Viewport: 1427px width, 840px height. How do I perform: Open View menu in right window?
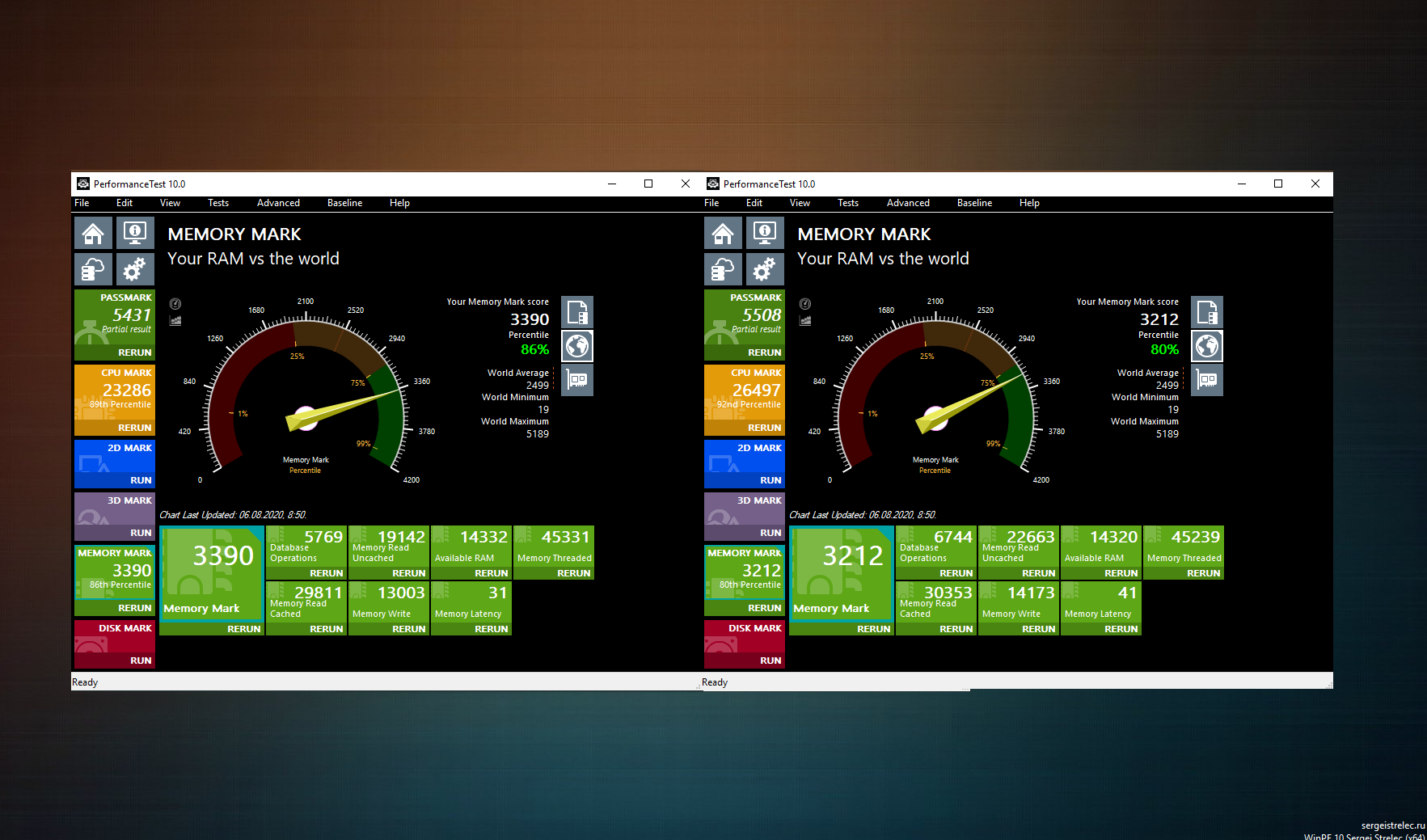pos(800,203)
